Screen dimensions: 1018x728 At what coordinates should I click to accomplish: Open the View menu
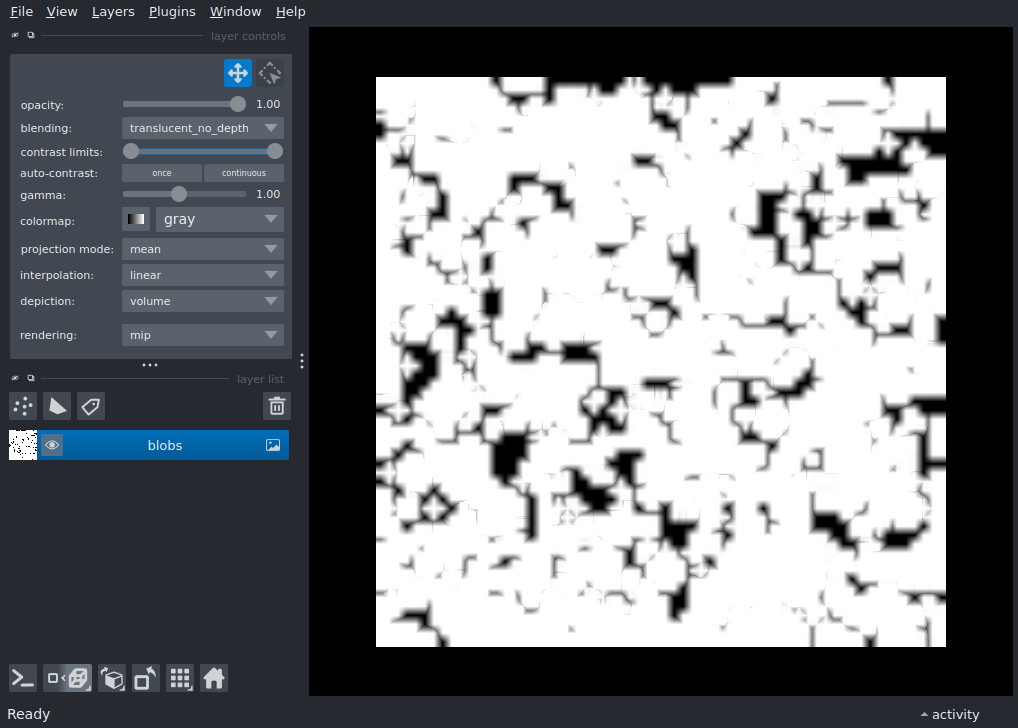(62, 11)
